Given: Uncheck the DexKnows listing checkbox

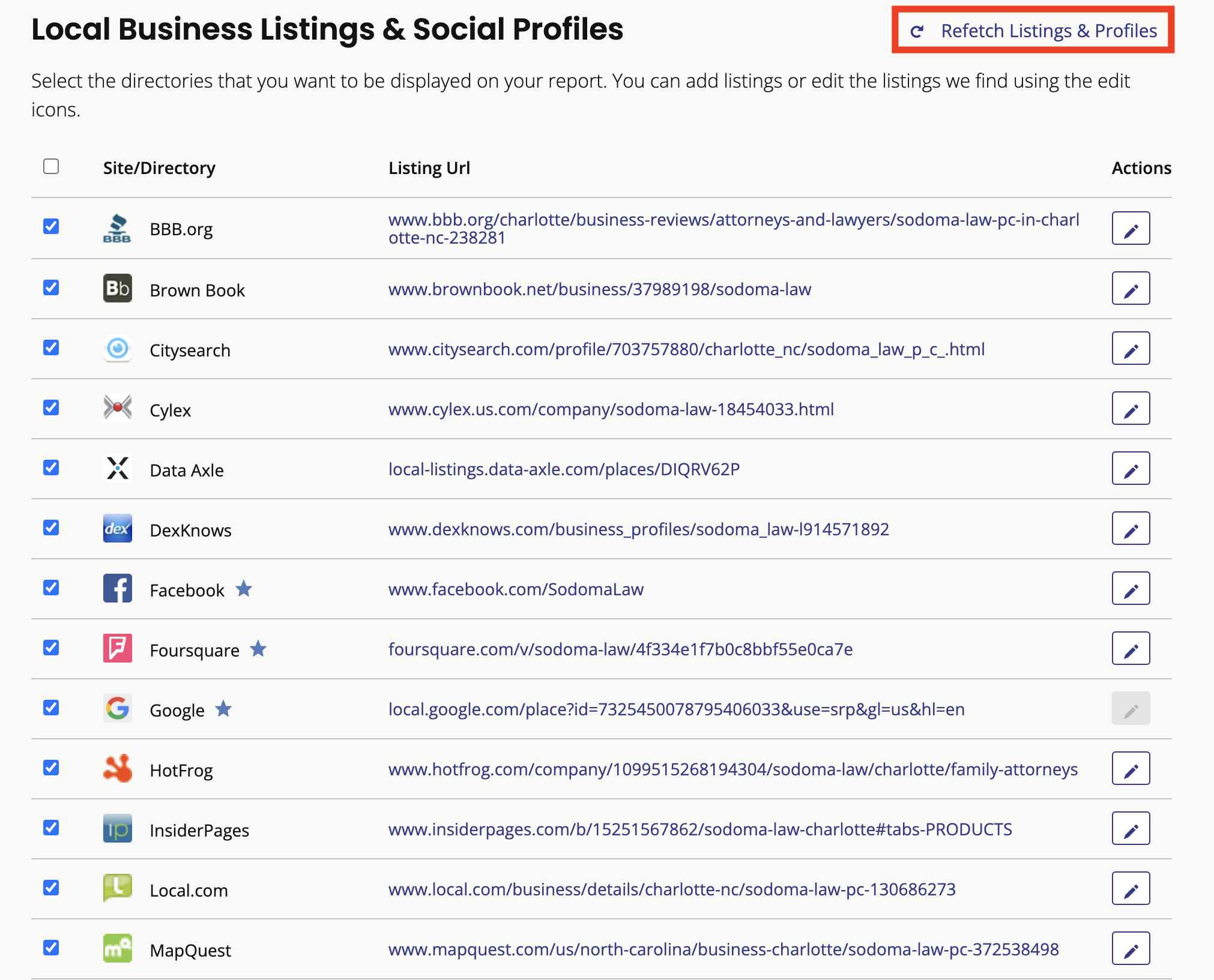Looking at the screenshot, I should pos(52,528).
